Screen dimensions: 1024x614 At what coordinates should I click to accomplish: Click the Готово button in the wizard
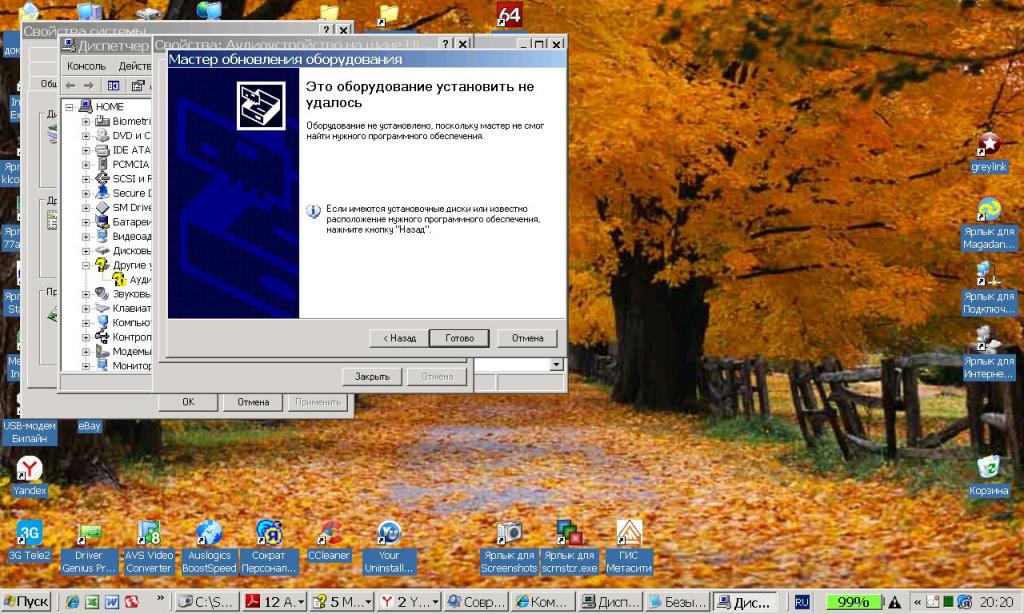click(x=459, y=338)
